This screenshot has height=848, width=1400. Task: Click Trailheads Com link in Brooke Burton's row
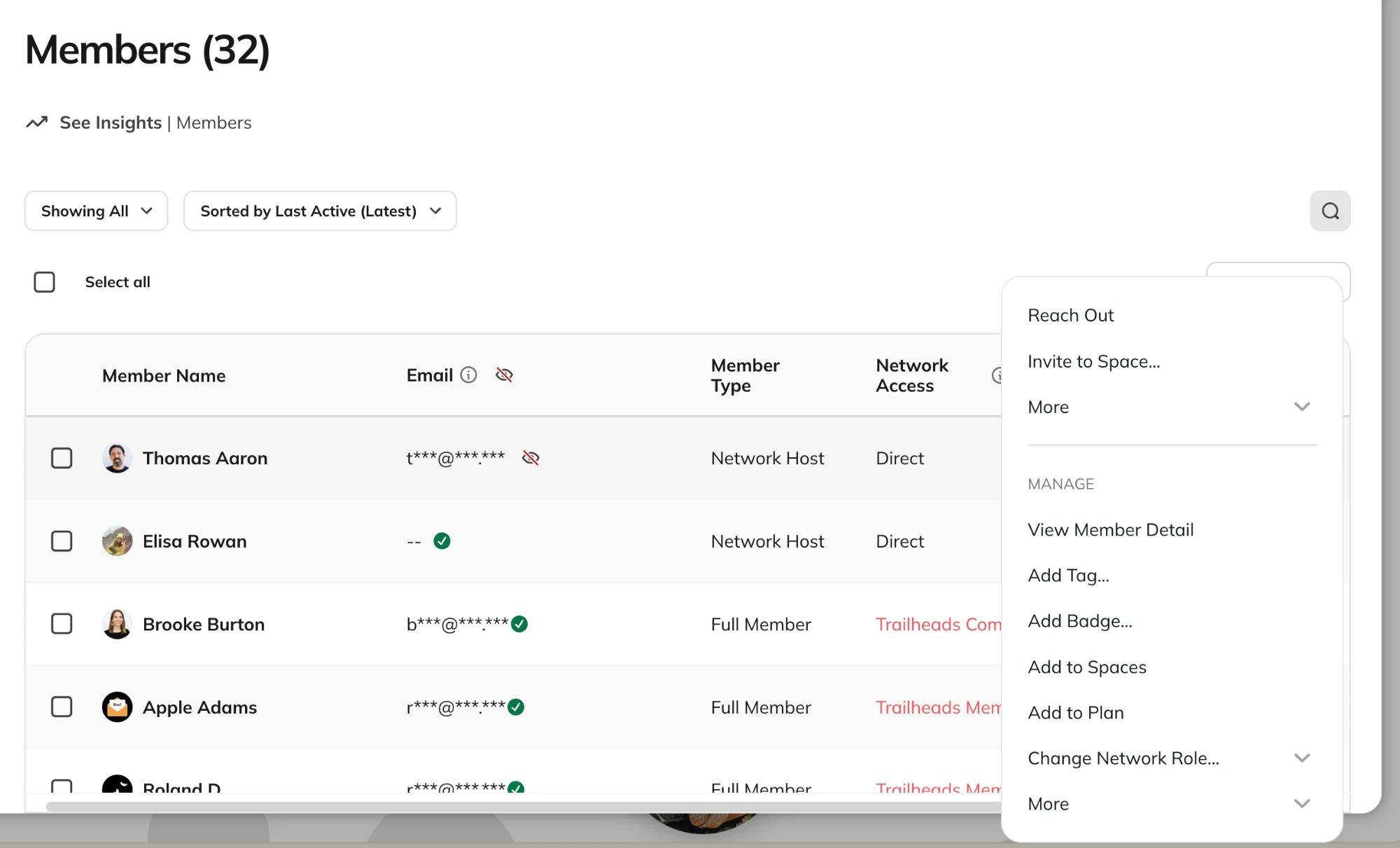(939, 624)
